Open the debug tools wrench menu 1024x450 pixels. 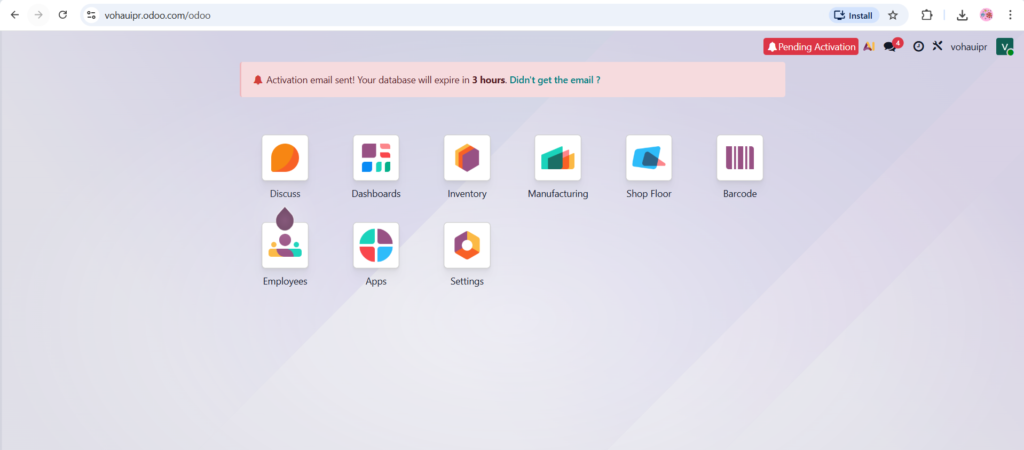point(937,47)
